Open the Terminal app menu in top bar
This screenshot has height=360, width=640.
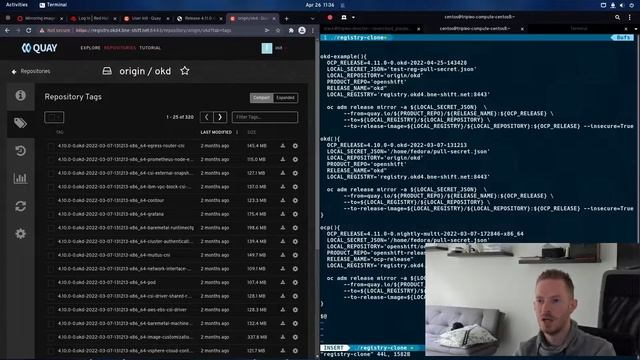[53, 5]
